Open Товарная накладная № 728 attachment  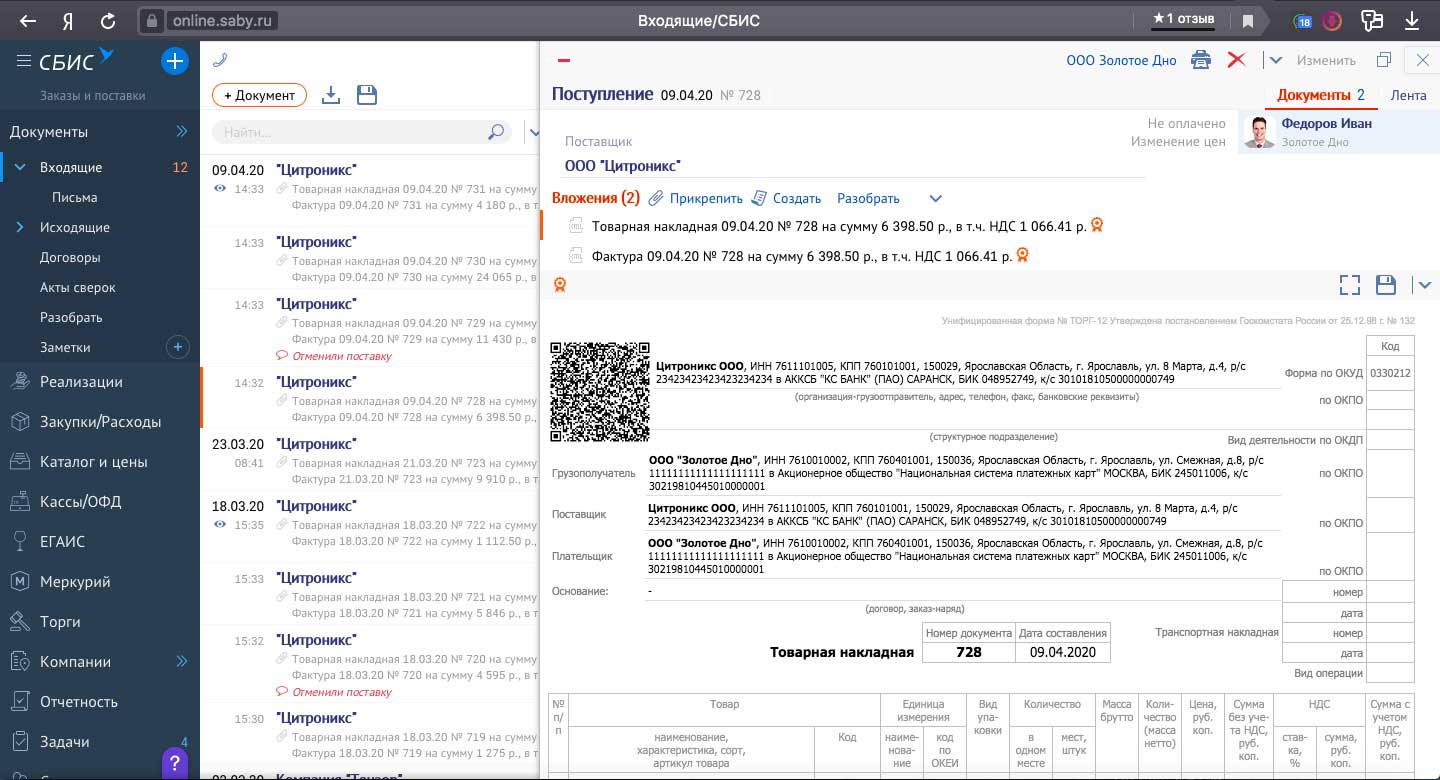click(x=839, y=226)
